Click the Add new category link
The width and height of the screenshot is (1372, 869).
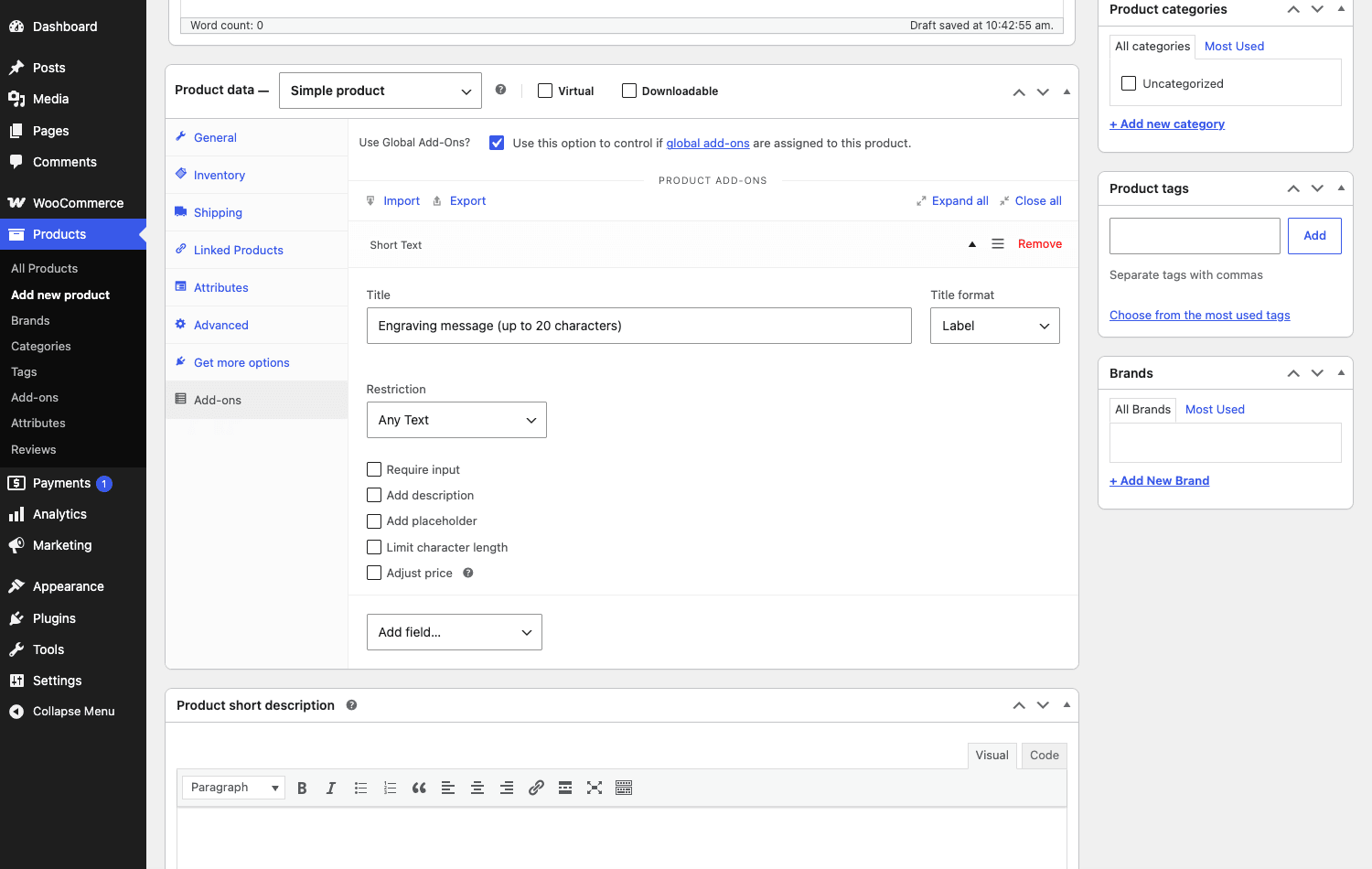[1167, 123]
